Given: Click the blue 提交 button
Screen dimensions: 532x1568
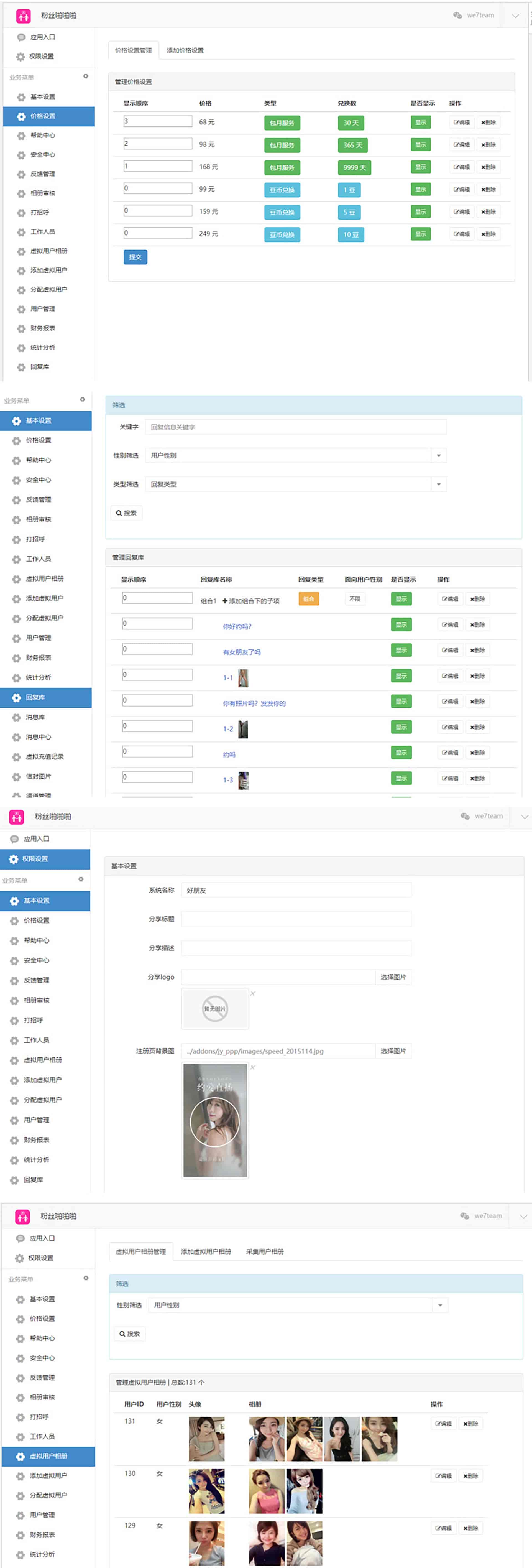Looking at the screenshot, I should click(135, 257).
